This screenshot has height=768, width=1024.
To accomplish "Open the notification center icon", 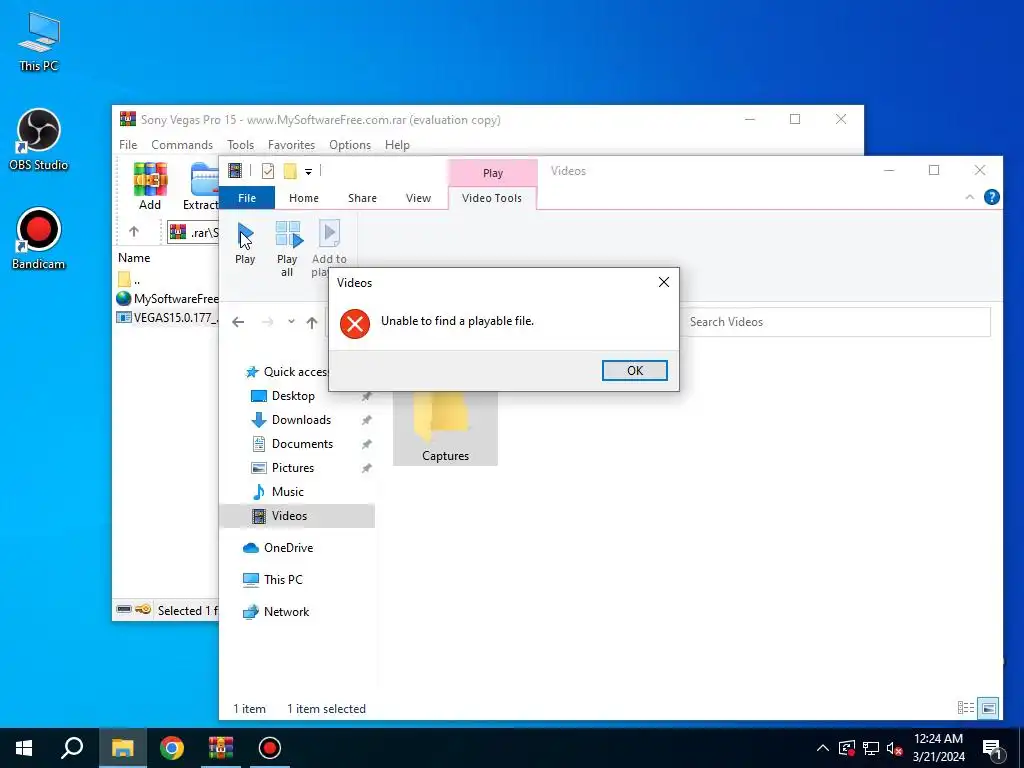I will pos(992,749).
